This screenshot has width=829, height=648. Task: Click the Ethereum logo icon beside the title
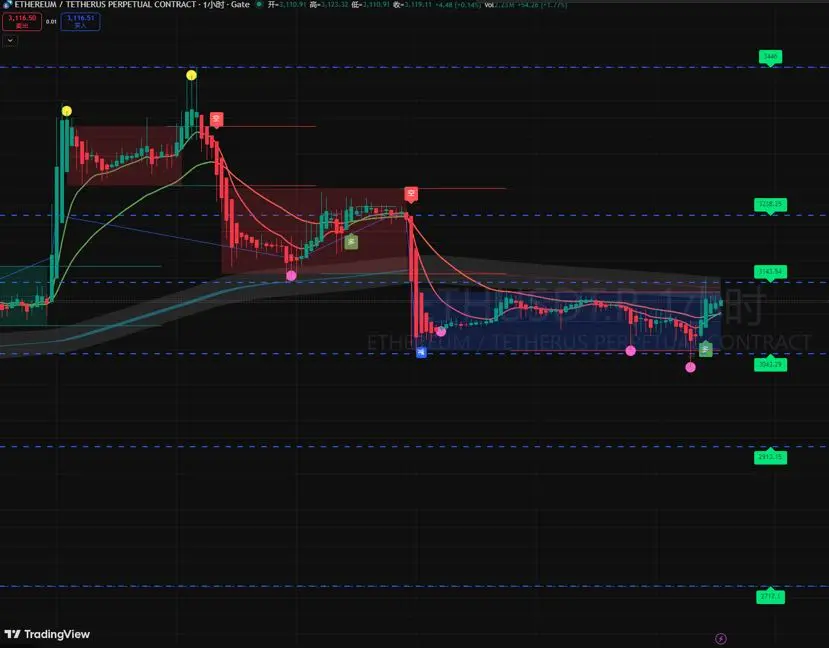7,4
